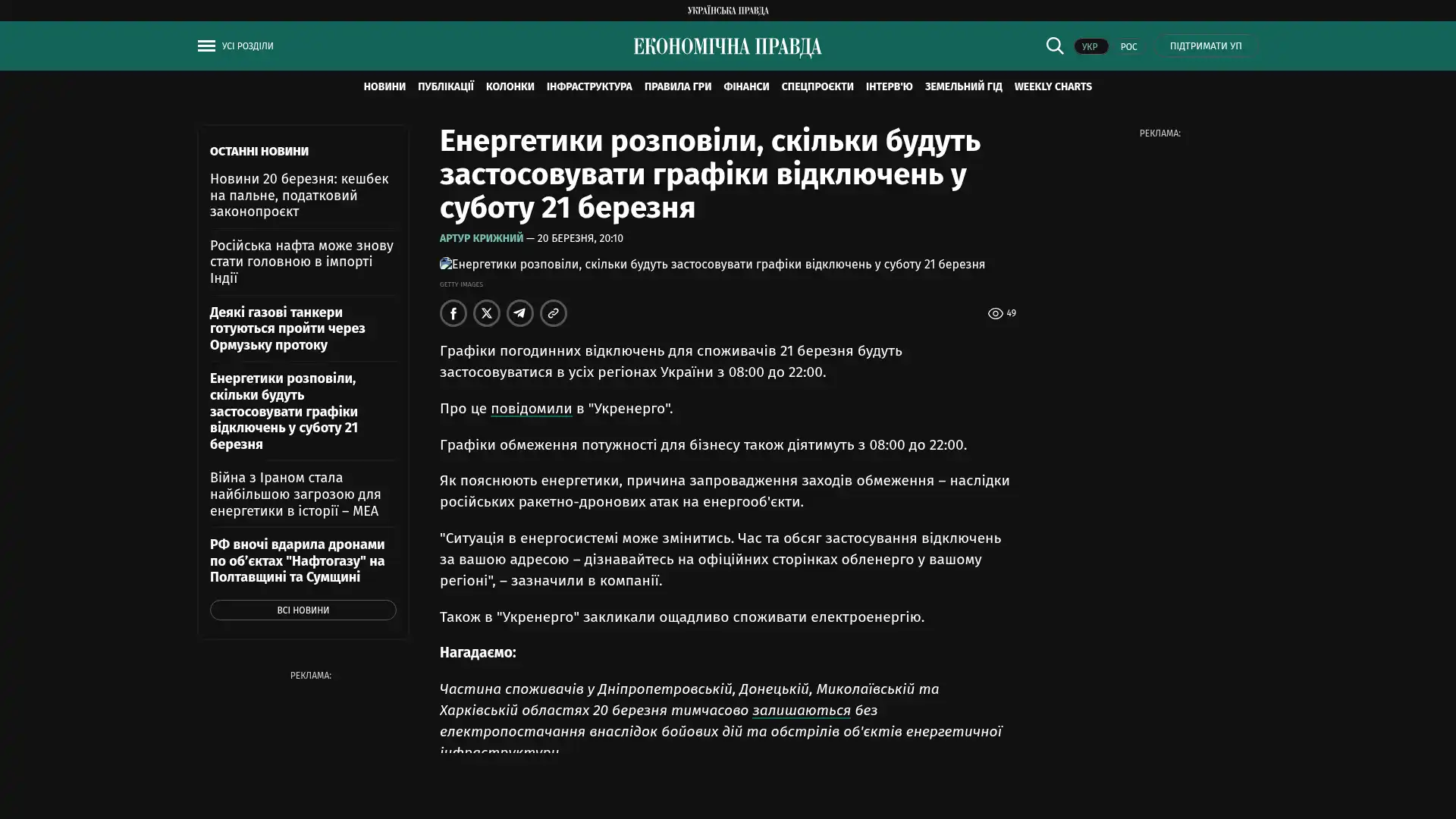The width and height of the screenshot is (1456, 819).
Task: Open the Інфраструктура menu item
Action: click(588, 87)
